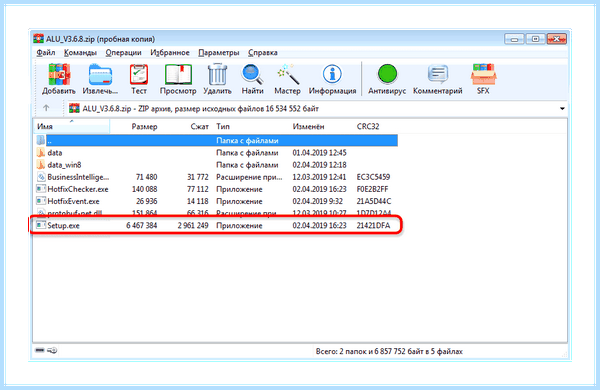Click the size value '6 467 384'
600x390 pixels.
[142, 225]
